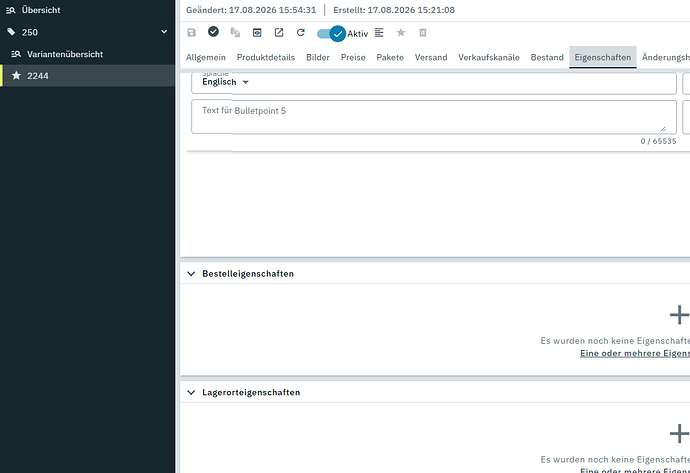
Task: Click the trash delete icon
Action: pos(423,33)
